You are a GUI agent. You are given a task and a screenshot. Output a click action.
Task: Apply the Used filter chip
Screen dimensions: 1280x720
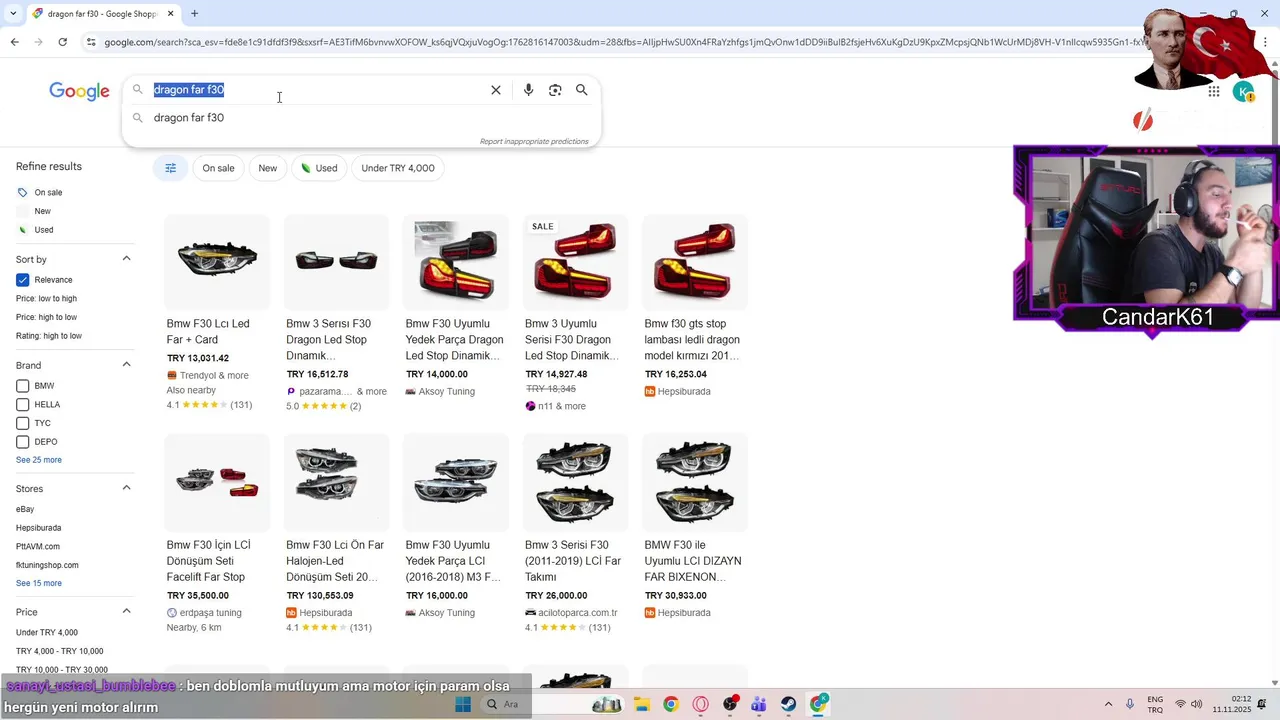coord(319,168)
